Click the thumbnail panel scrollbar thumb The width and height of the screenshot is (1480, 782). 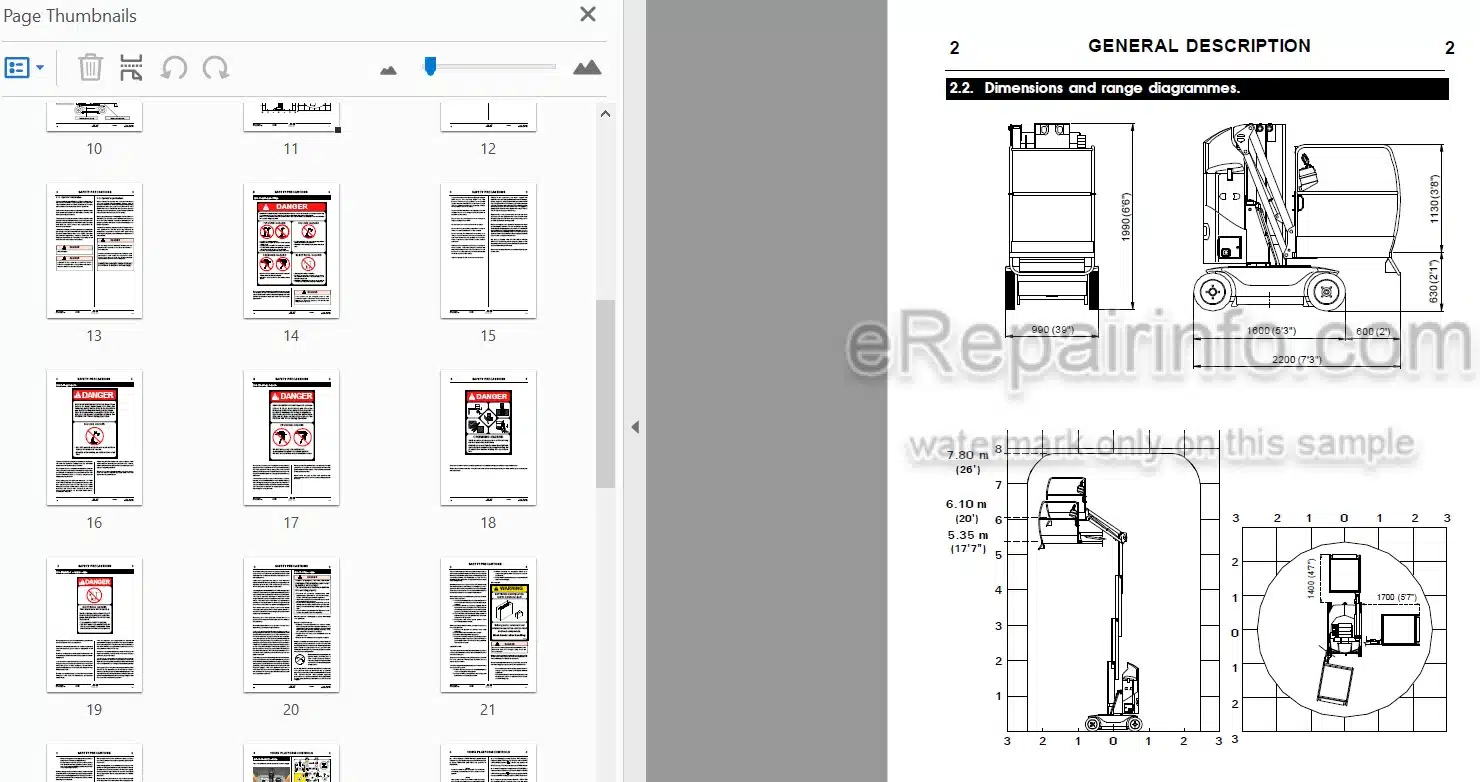point(606,393)
